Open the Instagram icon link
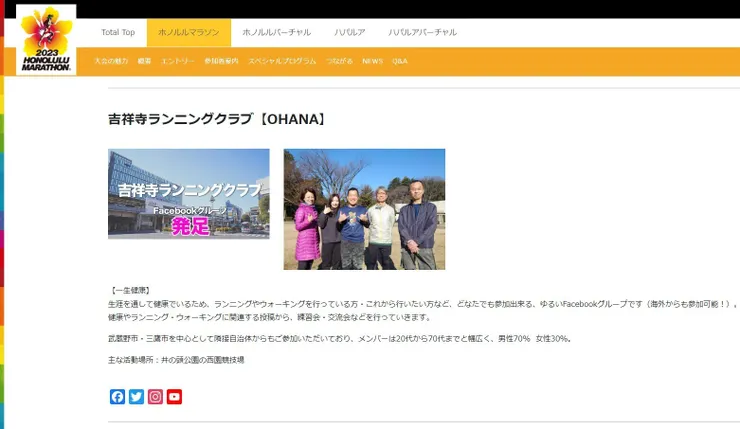 coord(155,396)
